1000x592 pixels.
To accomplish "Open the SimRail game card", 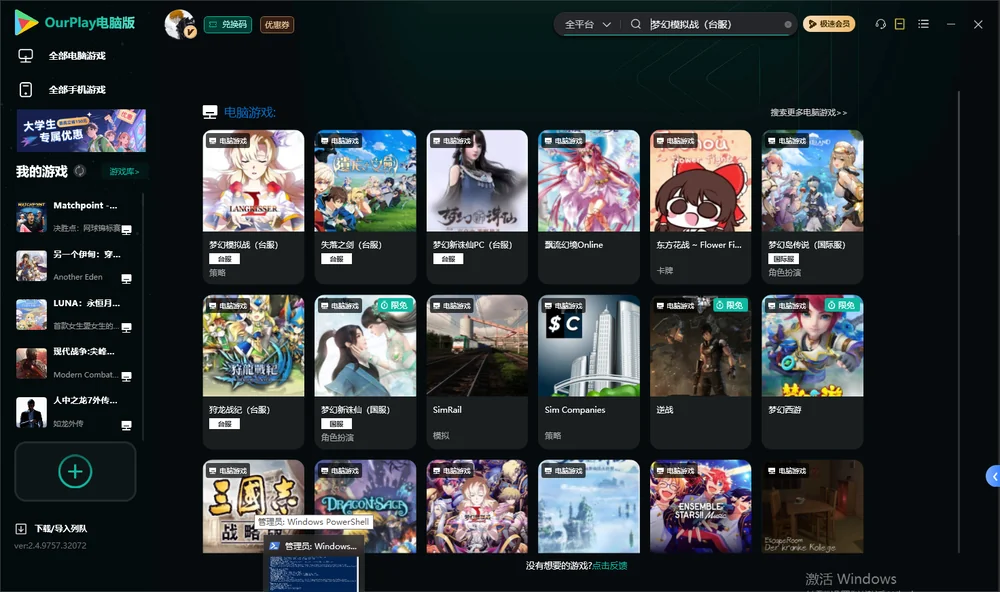I will pyautogui.click(x=477, y=372).
